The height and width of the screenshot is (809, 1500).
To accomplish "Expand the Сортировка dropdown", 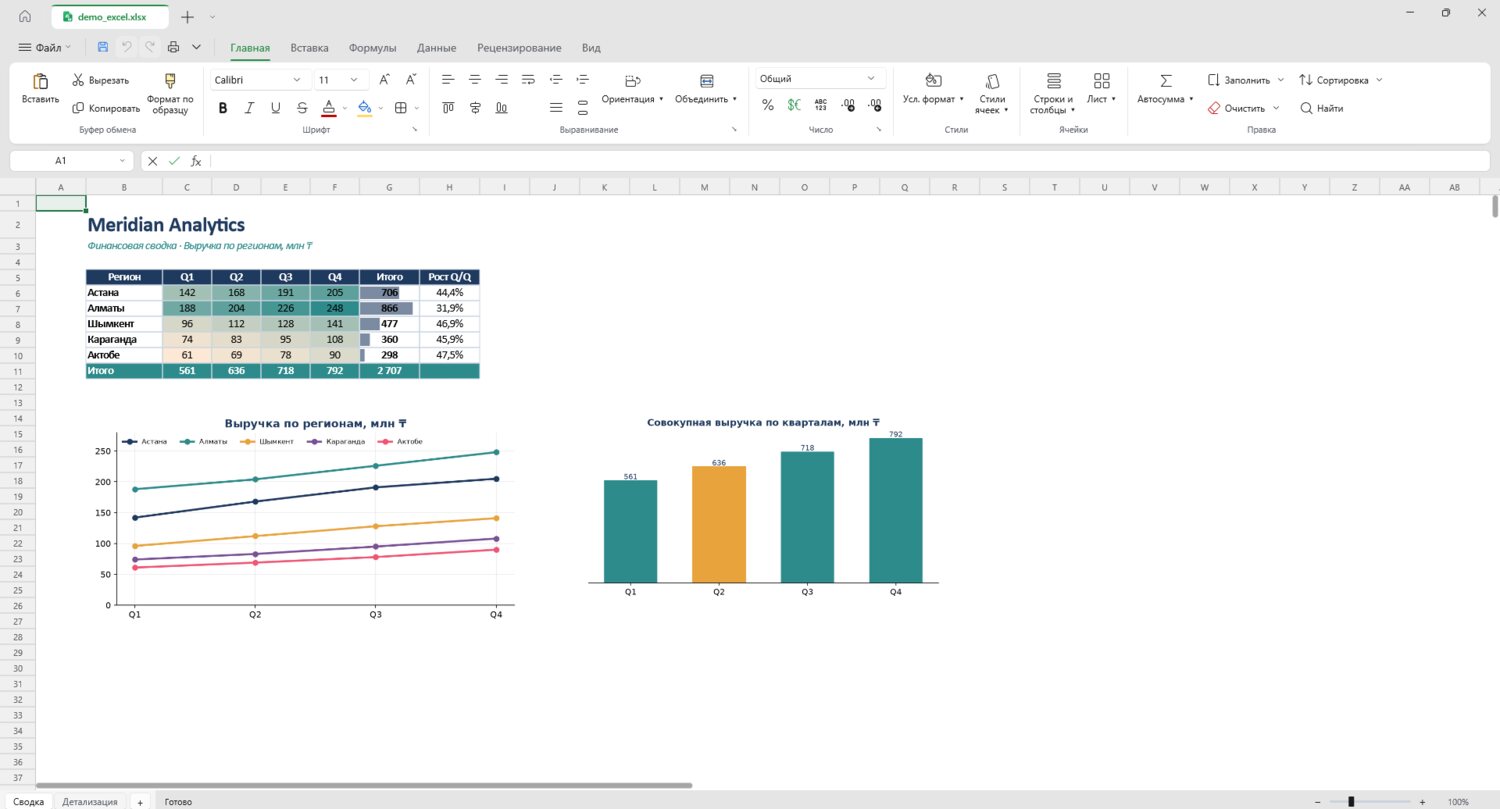I will (1379, 80).
